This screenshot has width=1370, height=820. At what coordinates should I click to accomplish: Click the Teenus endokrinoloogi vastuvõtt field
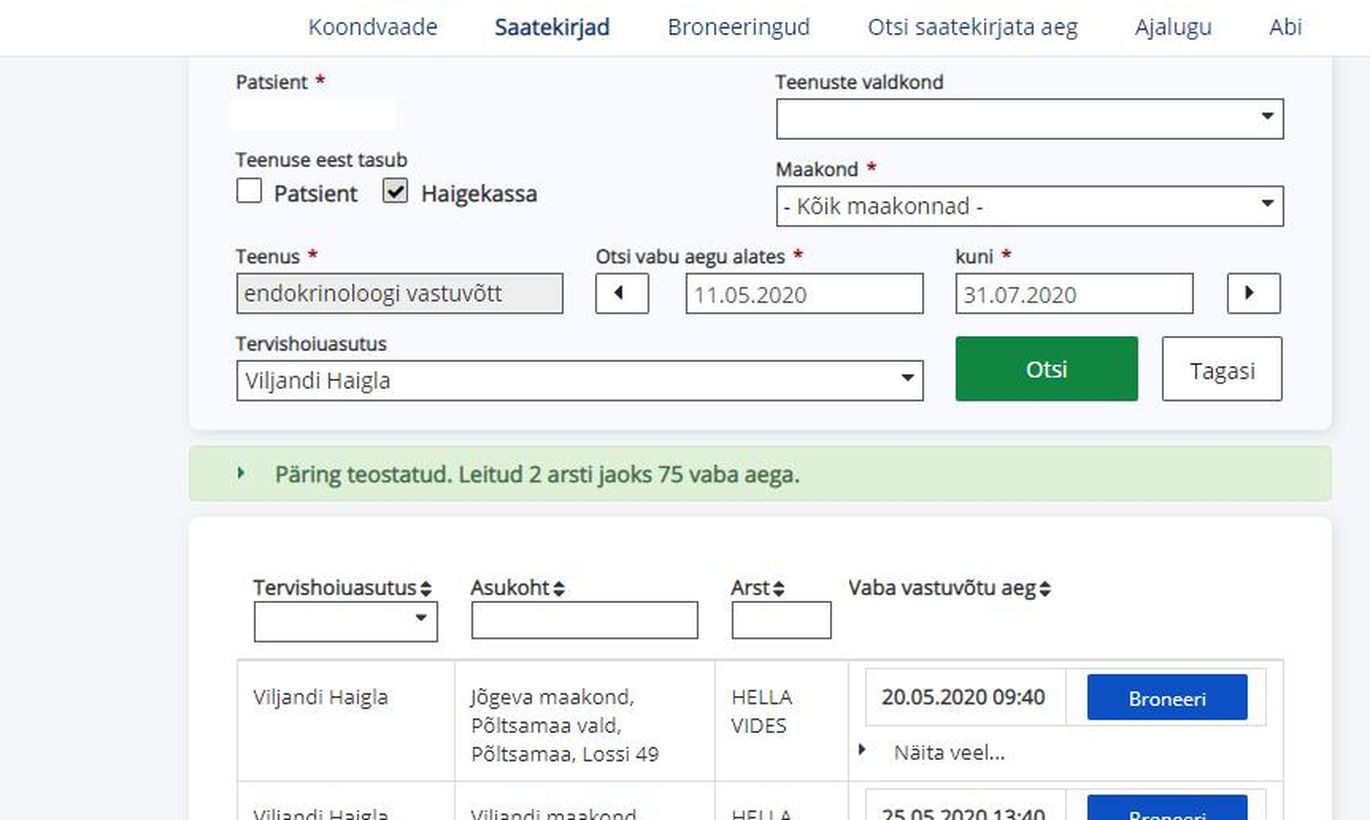tap(400, 294)
